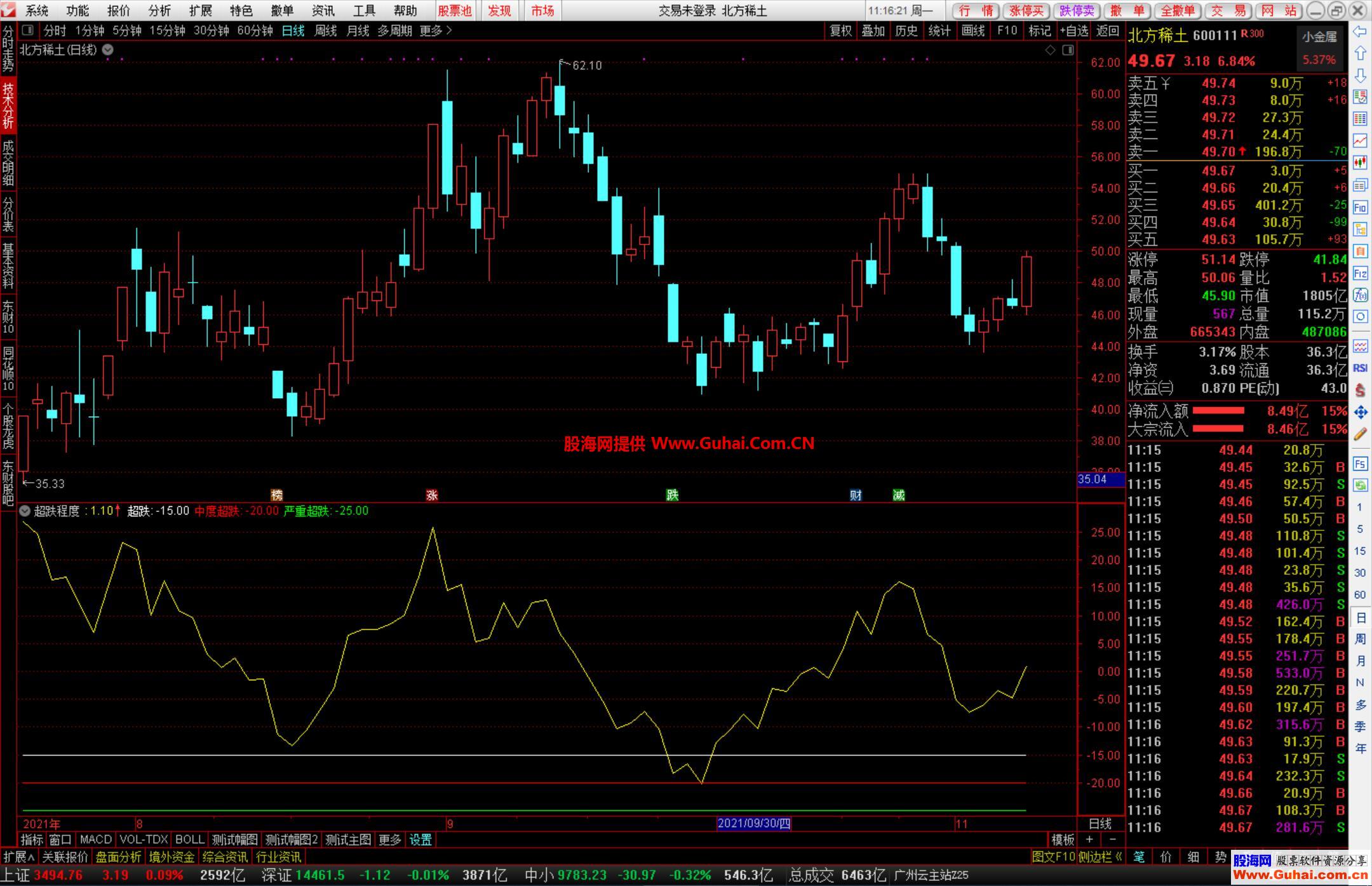Open the 系统 menu
1372x886 pixels.
(37, 11)
